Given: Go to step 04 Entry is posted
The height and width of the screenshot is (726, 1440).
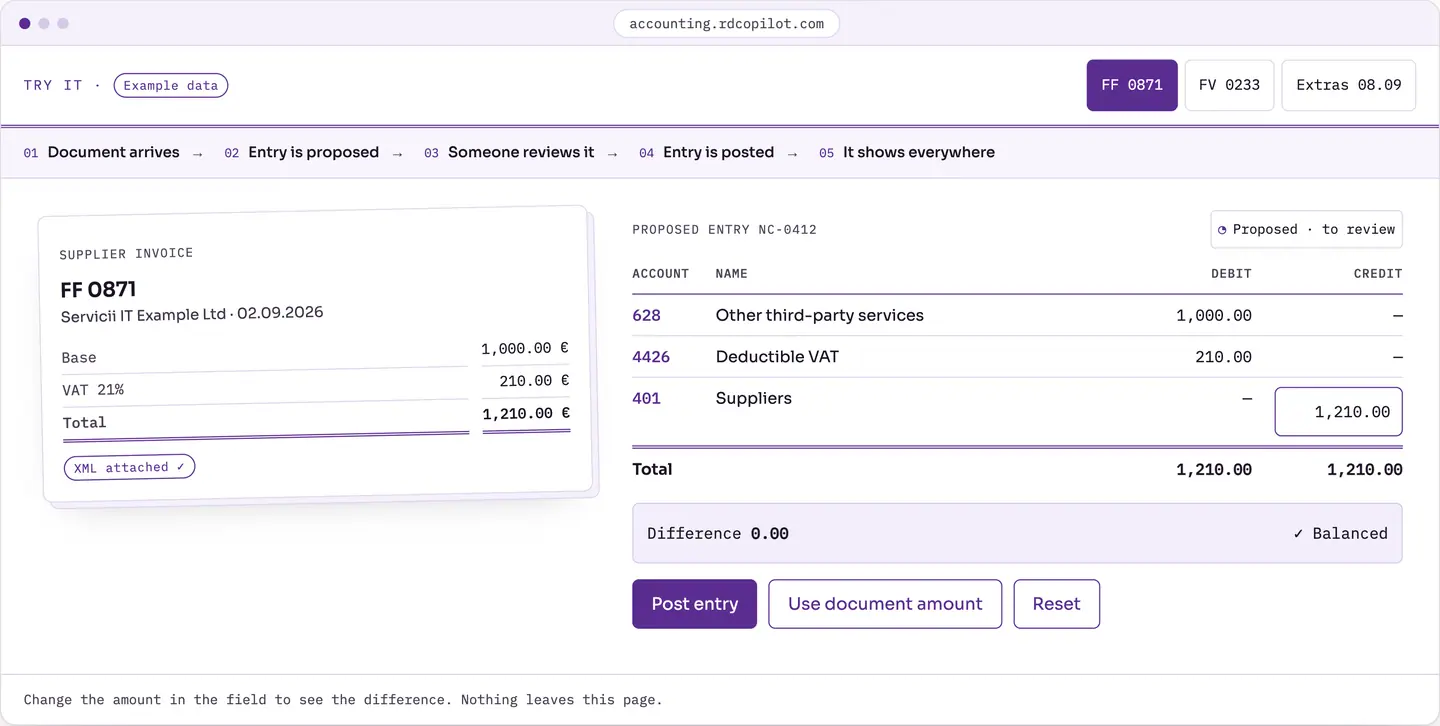Looking at the screenshot, I should click(x=707, y=153).
